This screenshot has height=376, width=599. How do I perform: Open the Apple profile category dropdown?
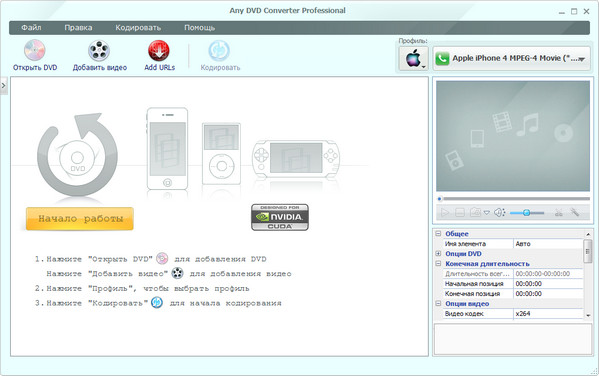click(x=413, y=58)
